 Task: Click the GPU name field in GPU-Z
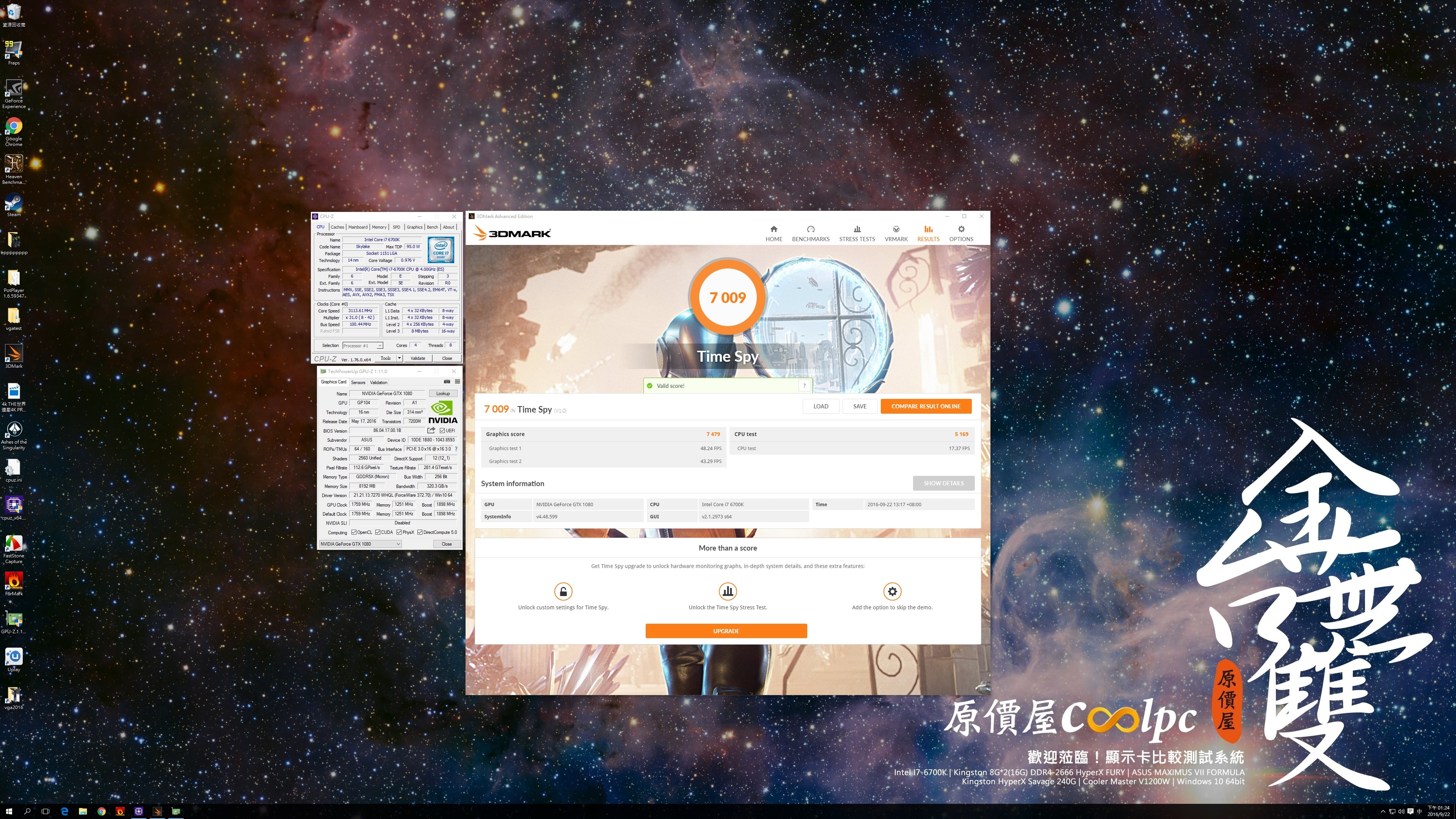coord(387,394)
